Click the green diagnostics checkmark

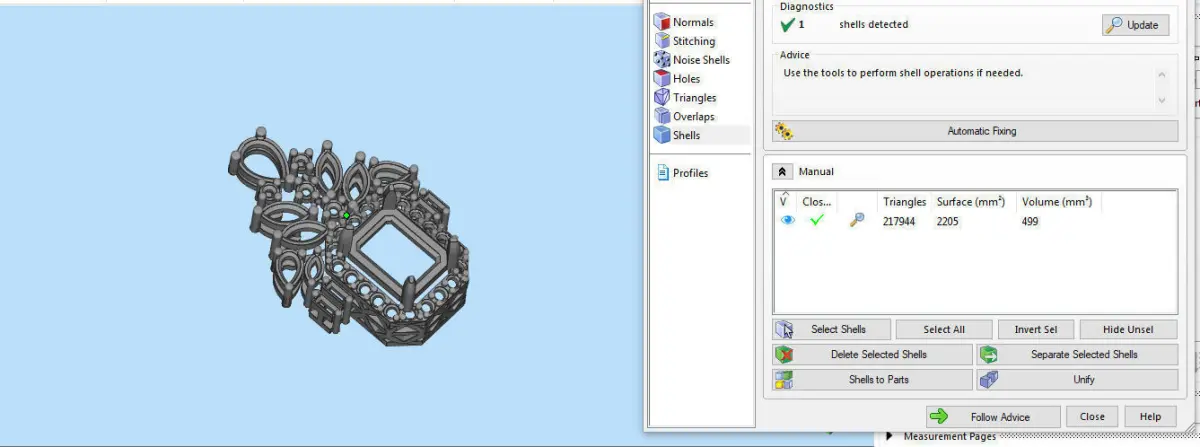[x=788, y=25]
